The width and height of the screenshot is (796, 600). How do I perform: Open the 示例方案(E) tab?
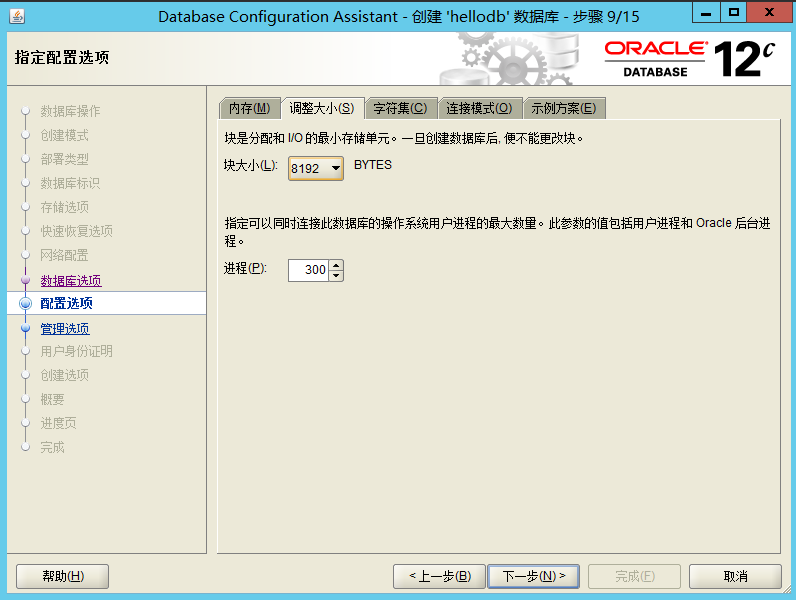[x=563, y=108]
